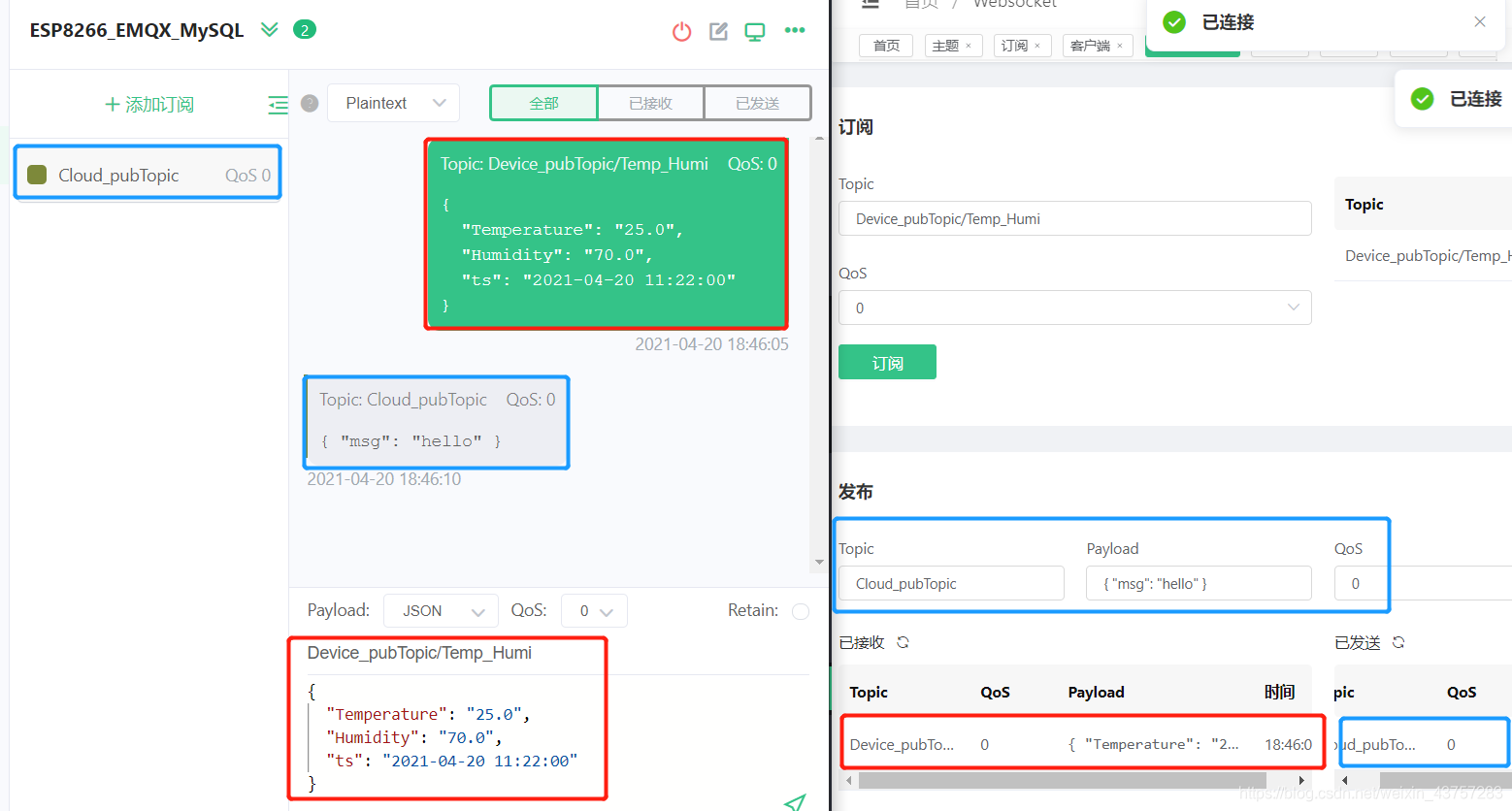
Task: Click the publish Topic field Cloud_pubTopic
Action: [951, 583]
